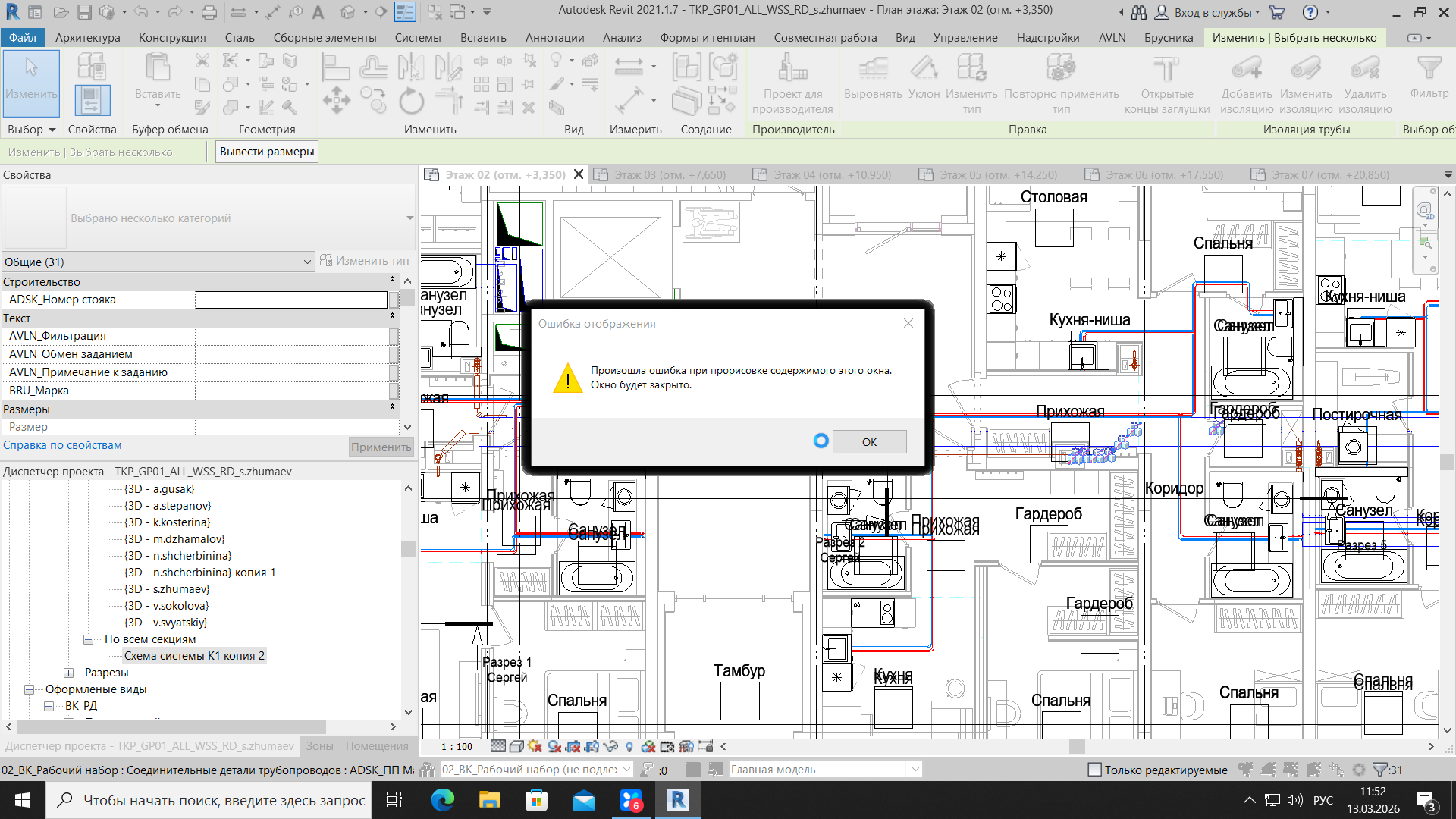Open the Главная модель design option dropdown
The image size is (1456, 819).
pos(915,770)
